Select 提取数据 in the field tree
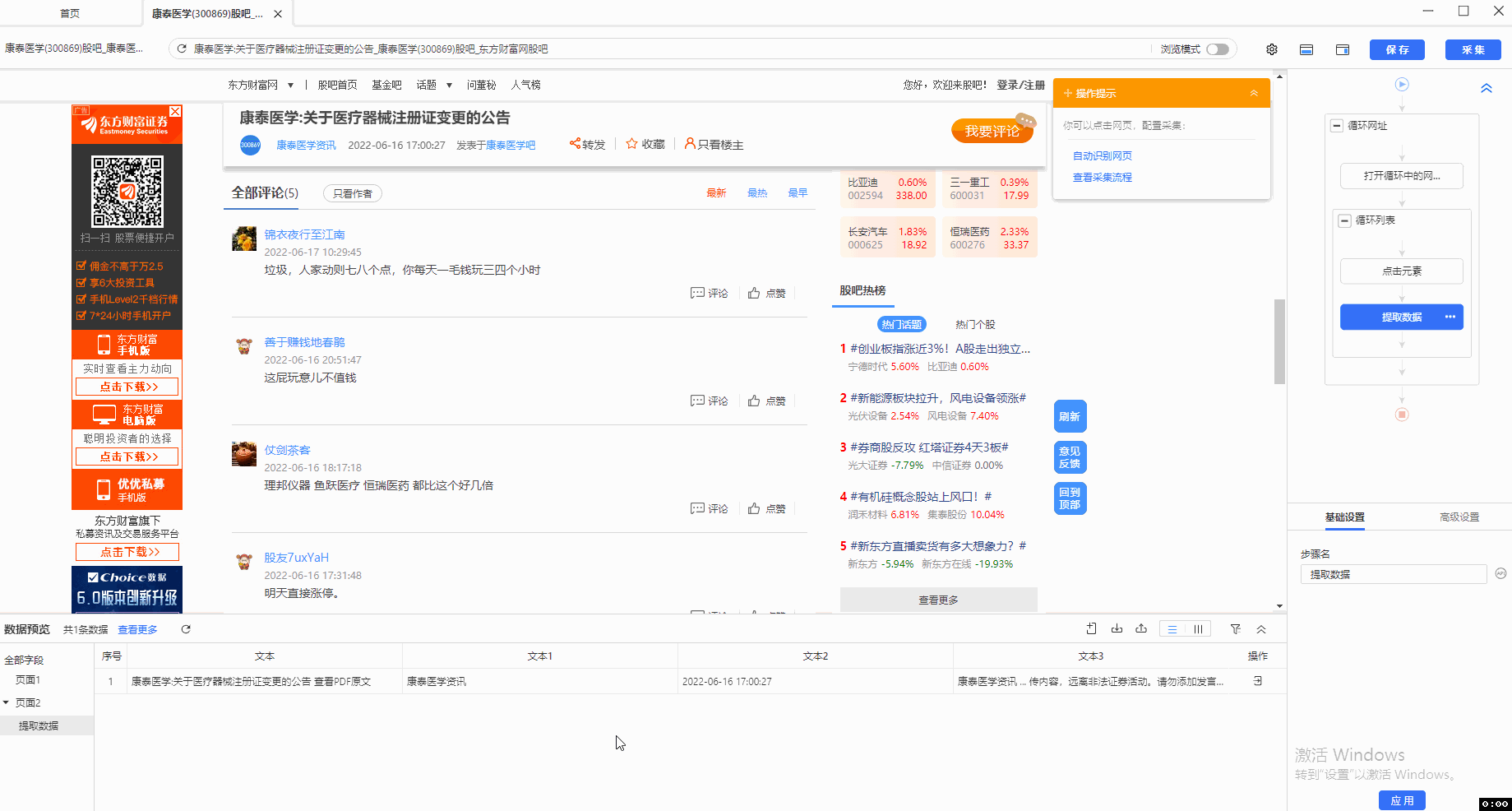Screen dimensions: 1512x811 [39, 726]
